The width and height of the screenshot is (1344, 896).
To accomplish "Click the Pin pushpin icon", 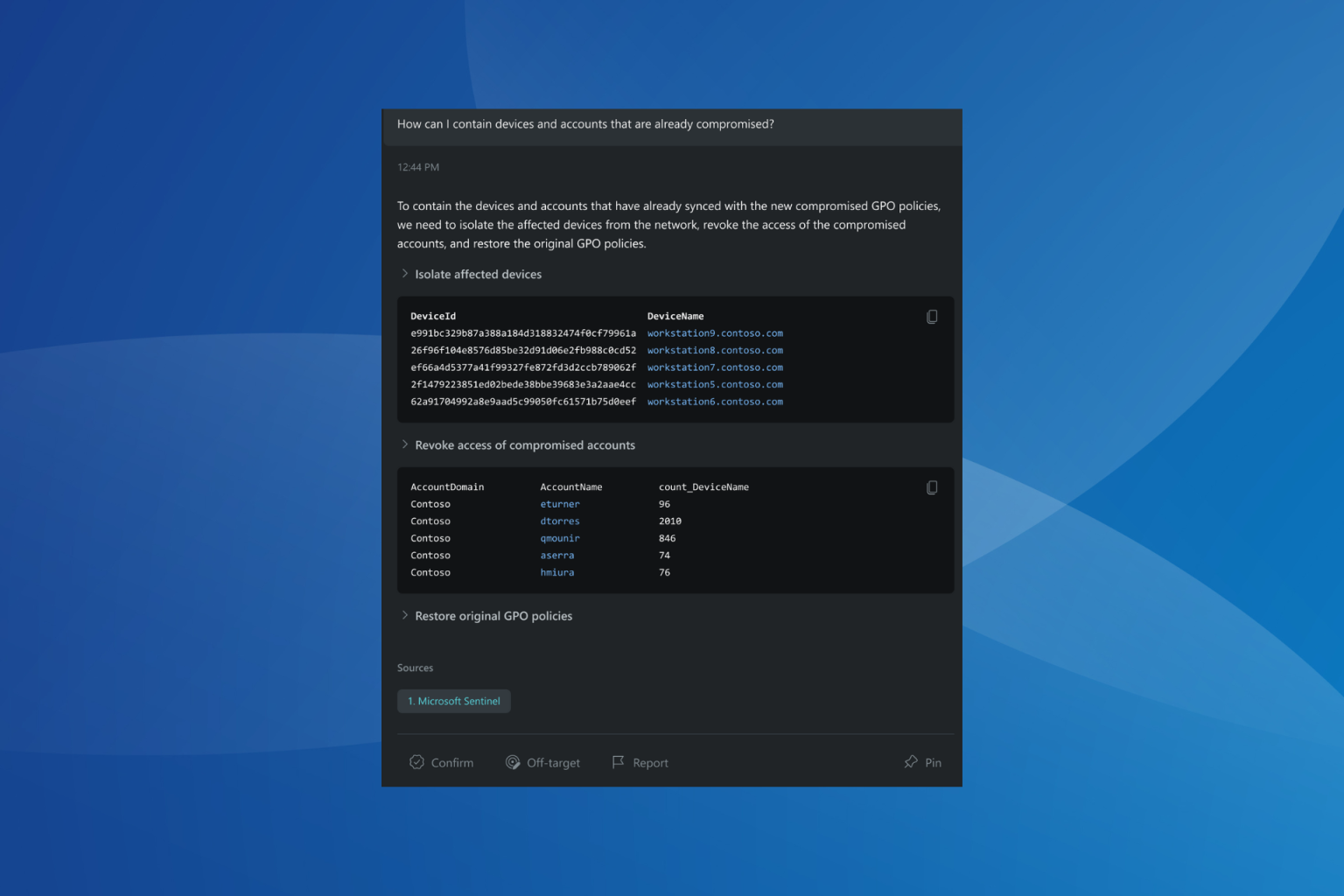I will pyautogui.click(x=911, y=762).
